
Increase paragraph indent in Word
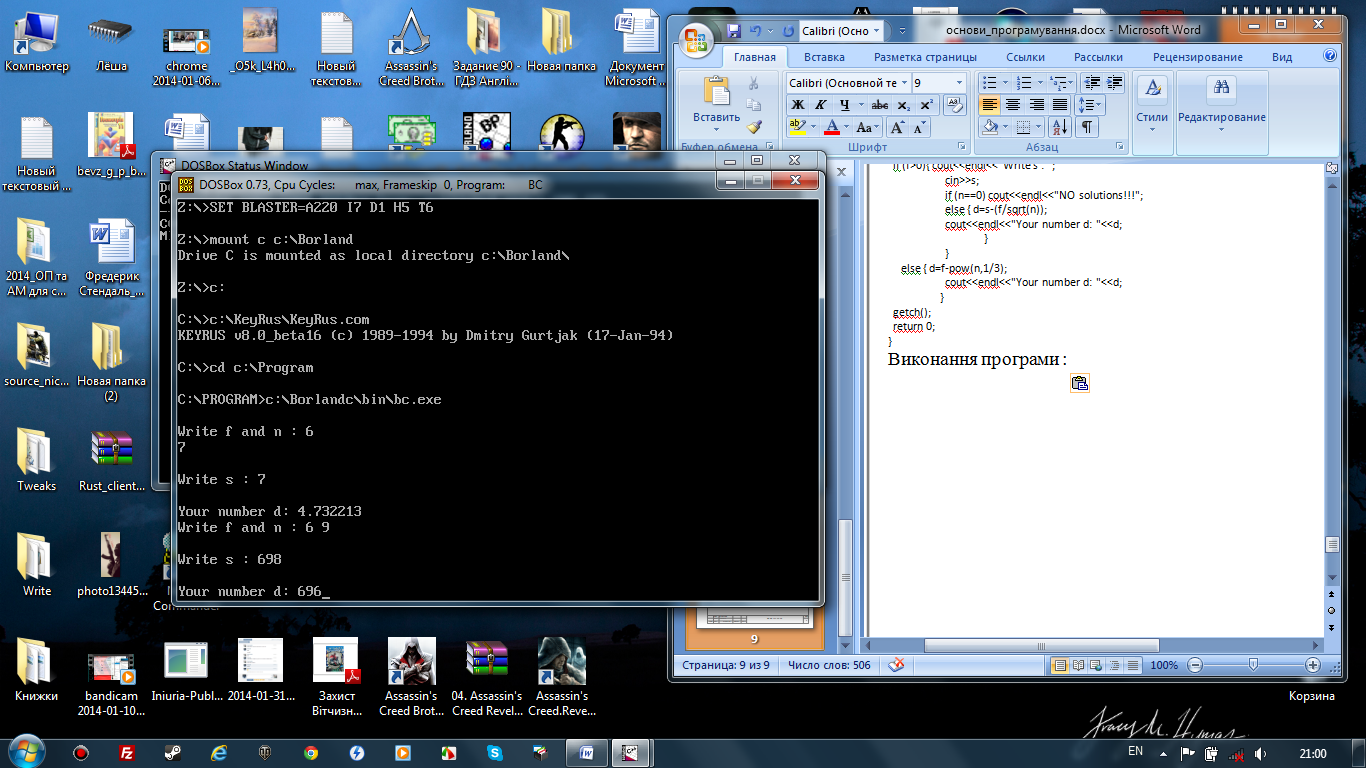1114,83
